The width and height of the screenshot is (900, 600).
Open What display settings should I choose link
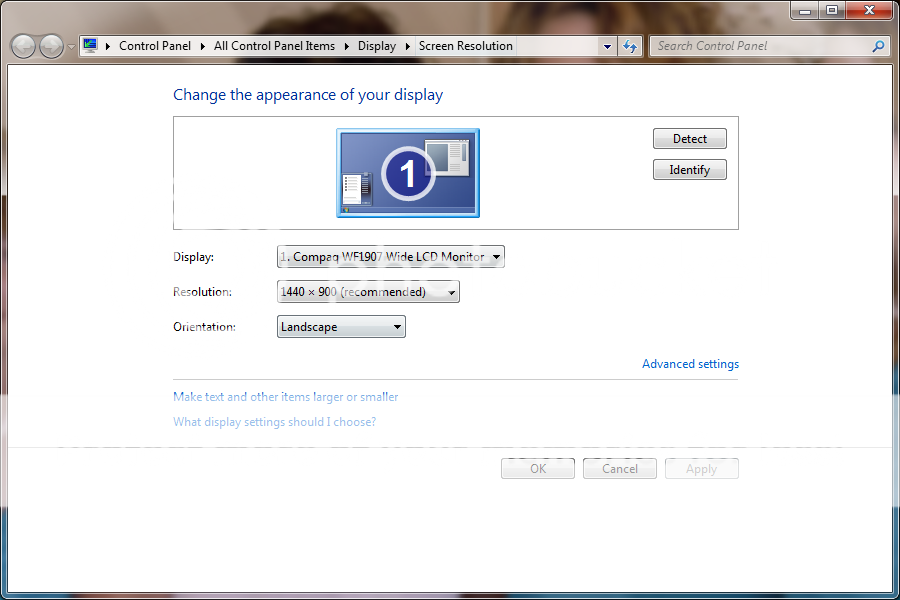(x=274, y=422)
